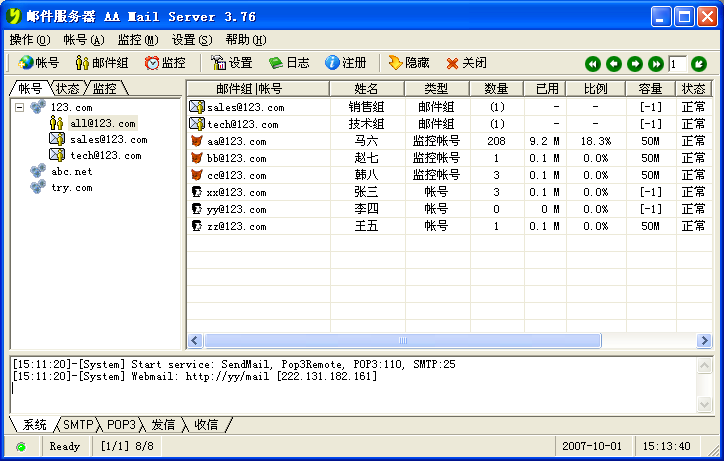Select all@123.com in the tree

click(103, 123)
